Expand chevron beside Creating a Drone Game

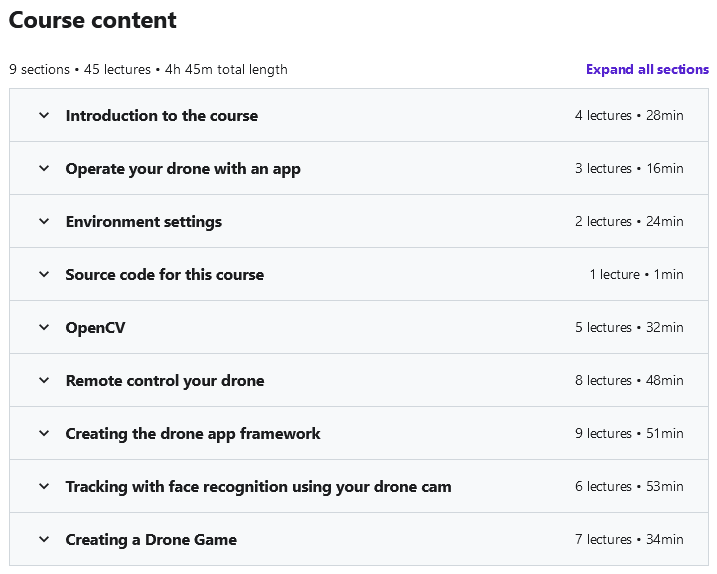coord(44,539)
